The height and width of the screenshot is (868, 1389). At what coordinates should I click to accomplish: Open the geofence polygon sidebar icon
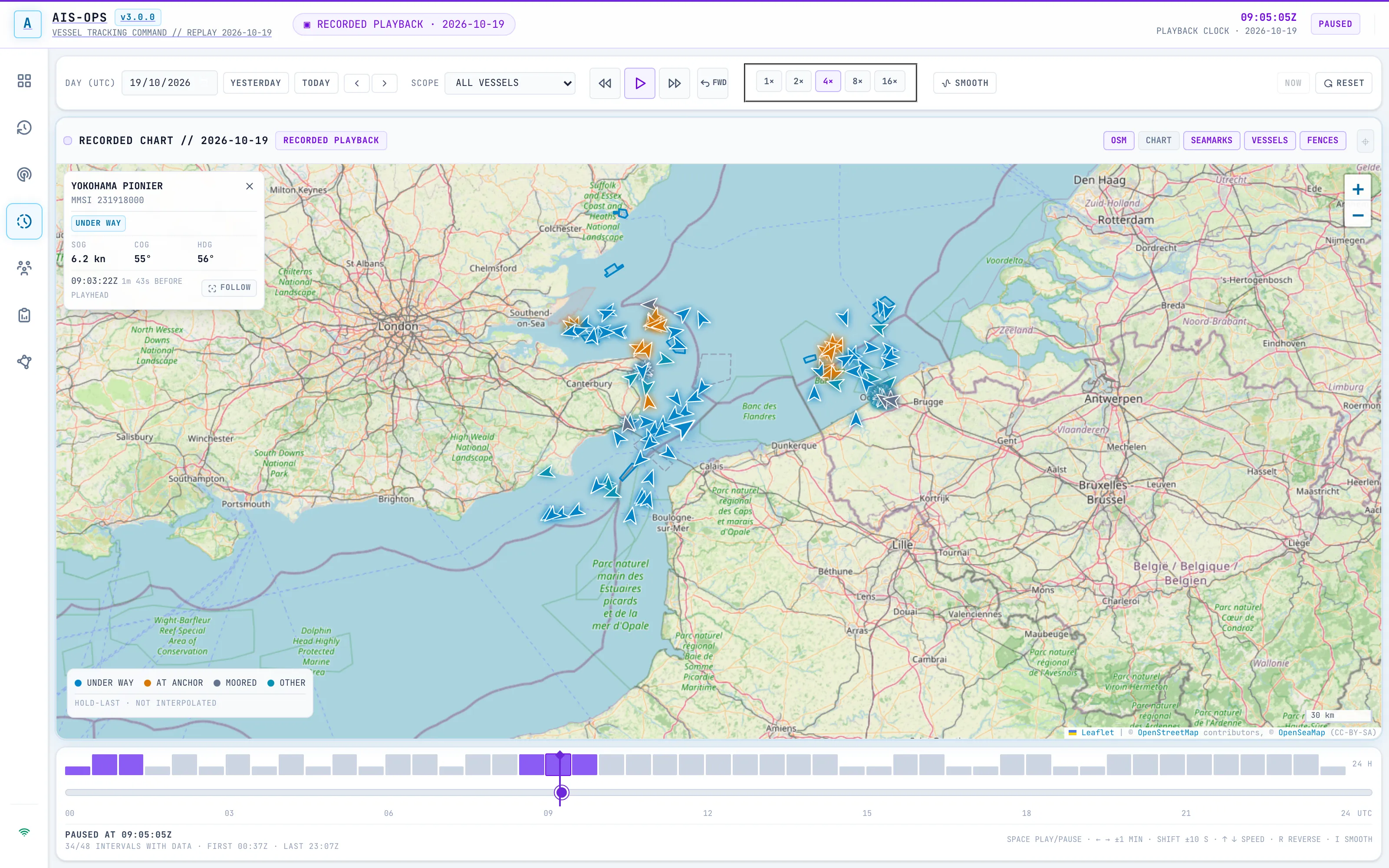pos(24,362)
